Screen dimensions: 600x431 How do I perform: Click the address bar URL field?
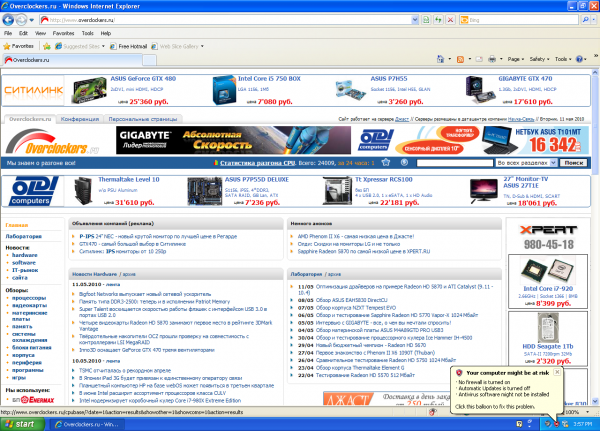(x=225, y=20)
